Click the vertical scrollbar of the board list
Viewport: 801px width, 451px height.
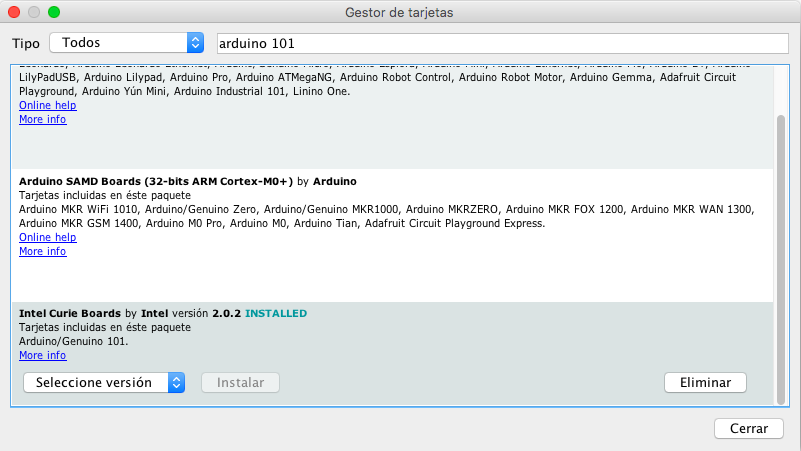781,259
